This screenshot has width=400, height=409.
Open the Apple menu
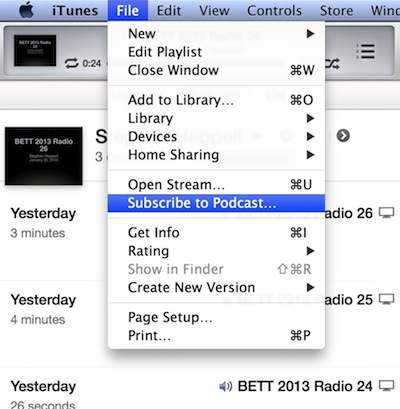tap(27, 10)
